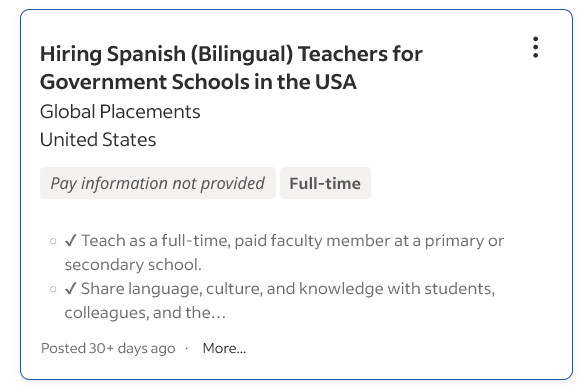Click the United States location text
The width and height of the screenshot is (587, 389).
98,140
